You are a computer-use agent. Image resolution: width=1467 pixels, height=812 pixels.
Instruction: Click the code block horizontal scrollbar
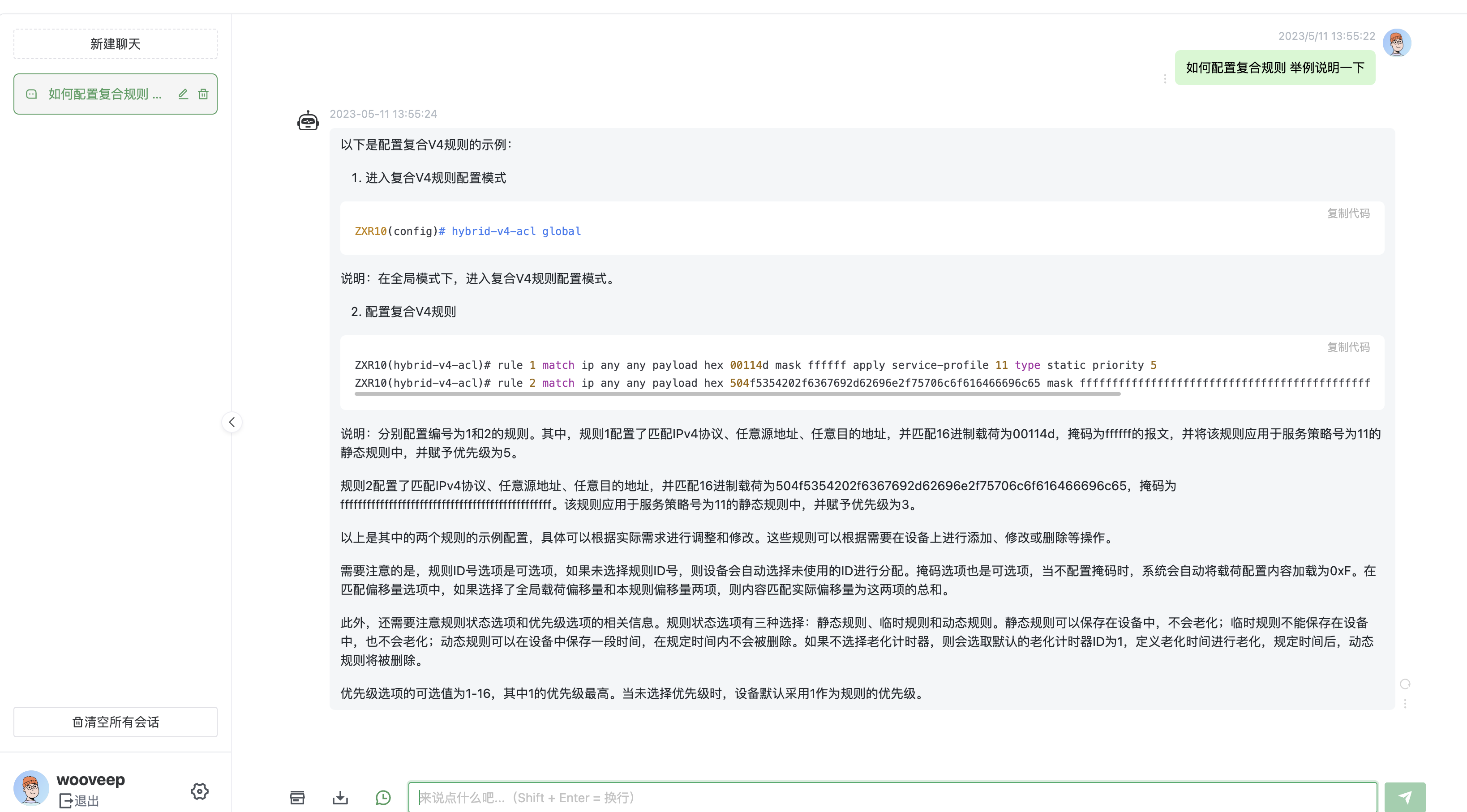(737, 393)
